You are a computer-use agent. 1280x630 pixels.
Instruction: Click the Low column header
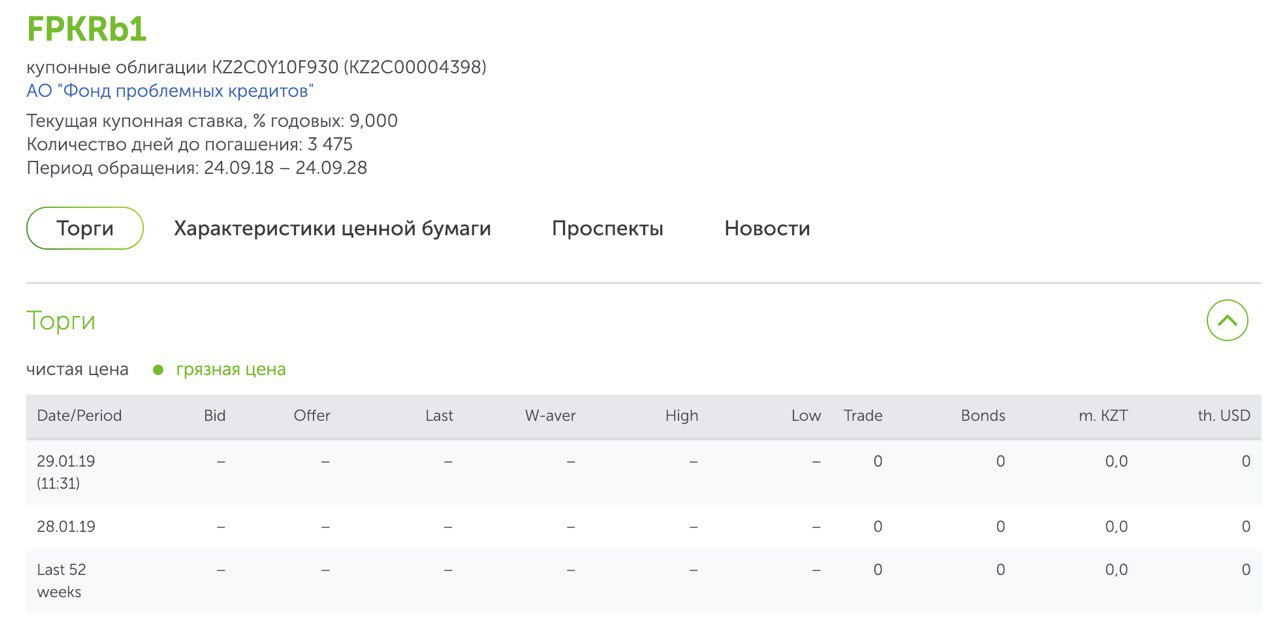(806, 415)
